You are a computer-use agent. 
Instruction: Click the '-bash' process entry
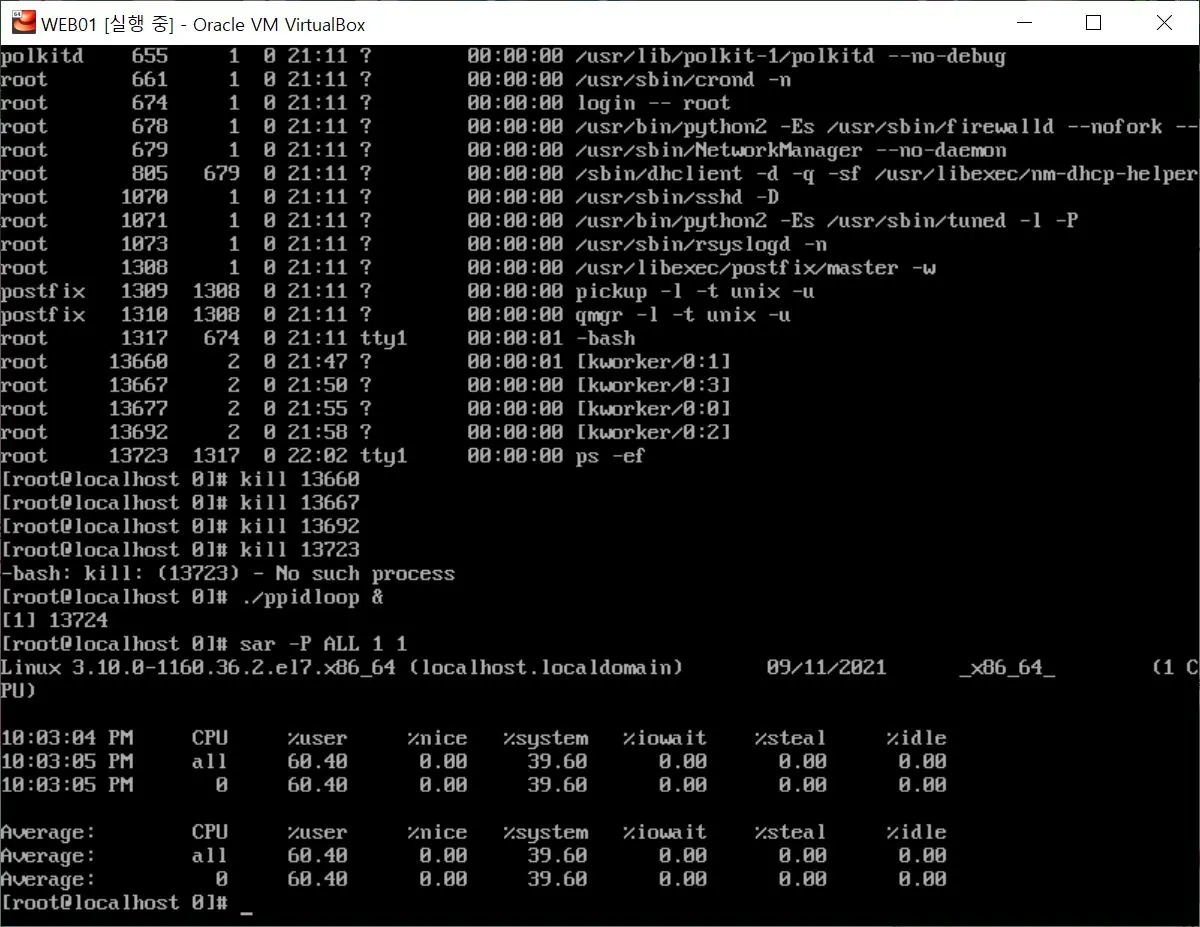click(x=605, y=338)
